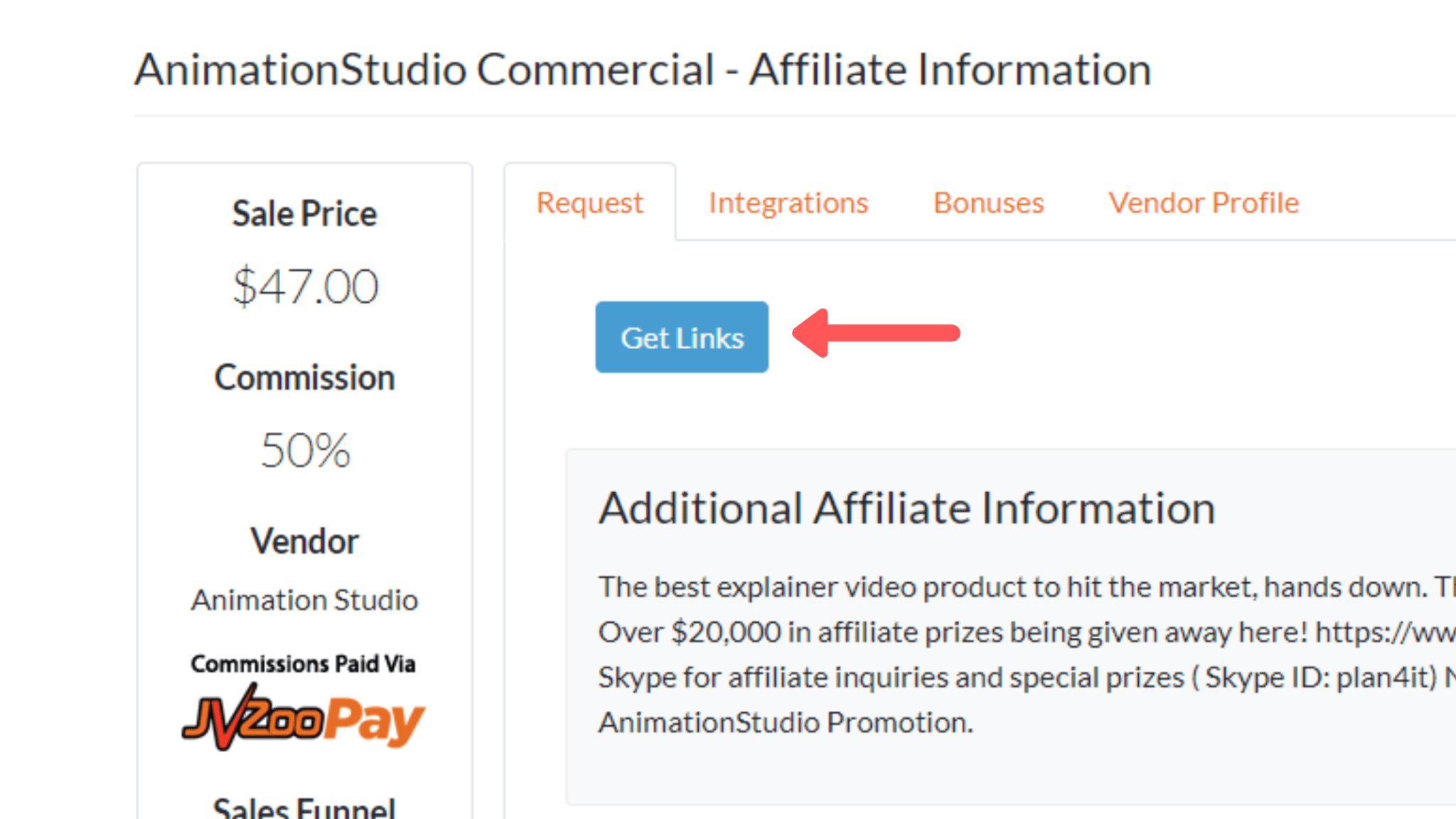Click the AnimationStudio Promotion text line
The height and width of the screenshot is (819, 1456).
click(x=786, y=722)
